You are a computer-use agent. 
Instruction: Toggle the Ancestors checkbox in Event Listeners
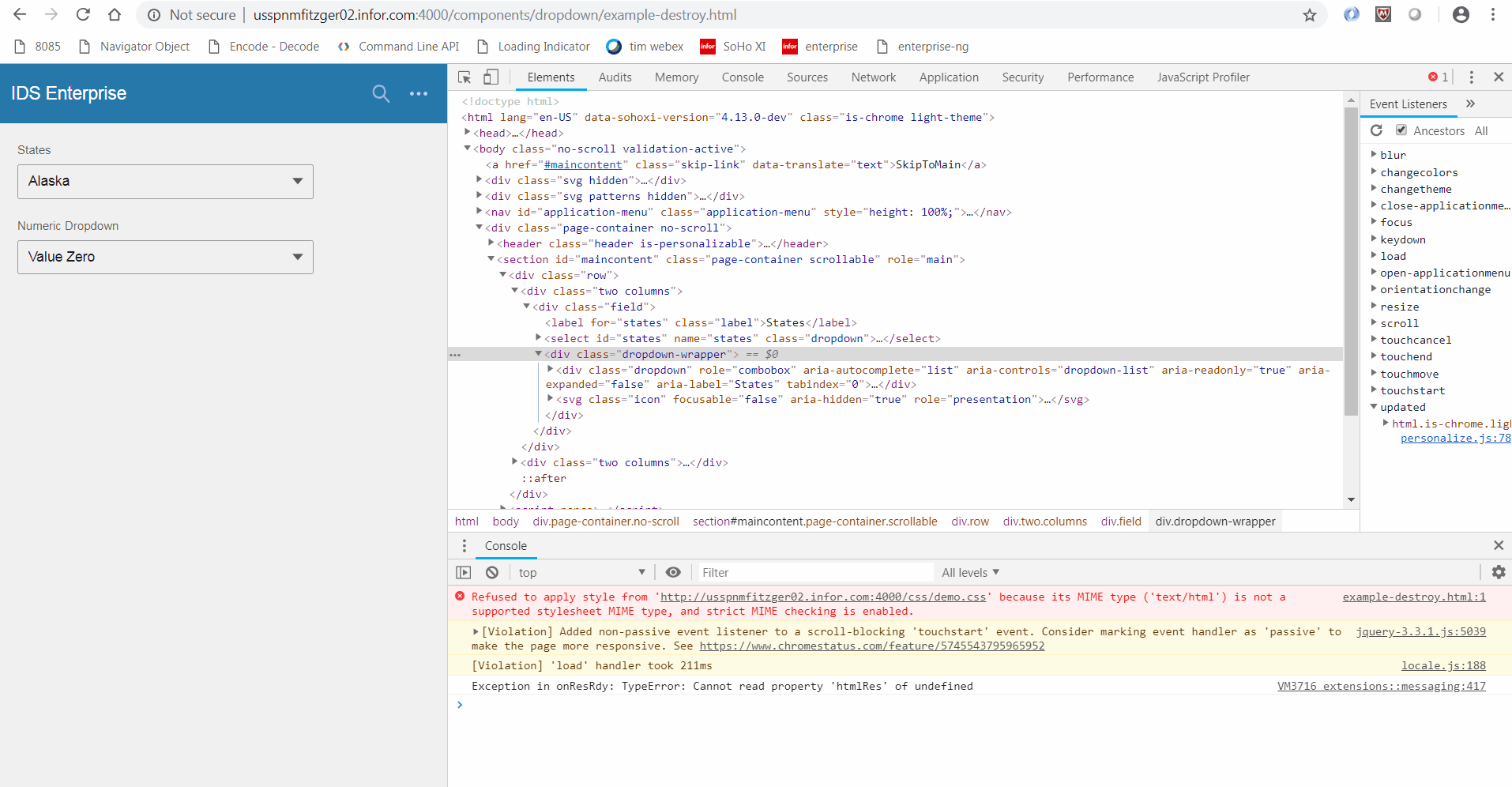pyautogui.click(x=1400, y=130)
